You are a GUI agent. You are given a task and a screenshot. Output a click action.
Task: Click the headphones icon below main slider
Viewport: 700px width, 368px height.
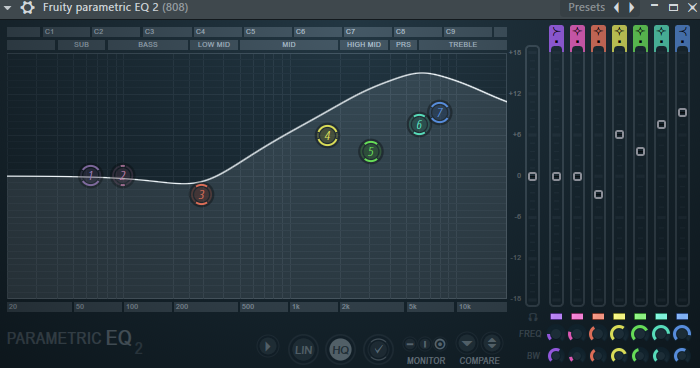(533, 317)
